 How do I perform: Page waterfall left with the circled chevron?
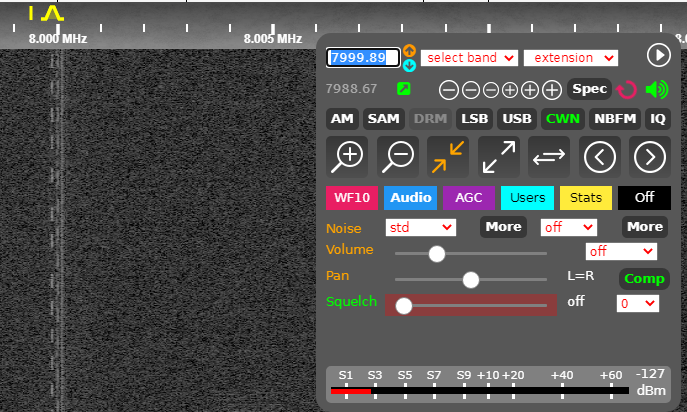pyautogui.click(x=600, y=156)
